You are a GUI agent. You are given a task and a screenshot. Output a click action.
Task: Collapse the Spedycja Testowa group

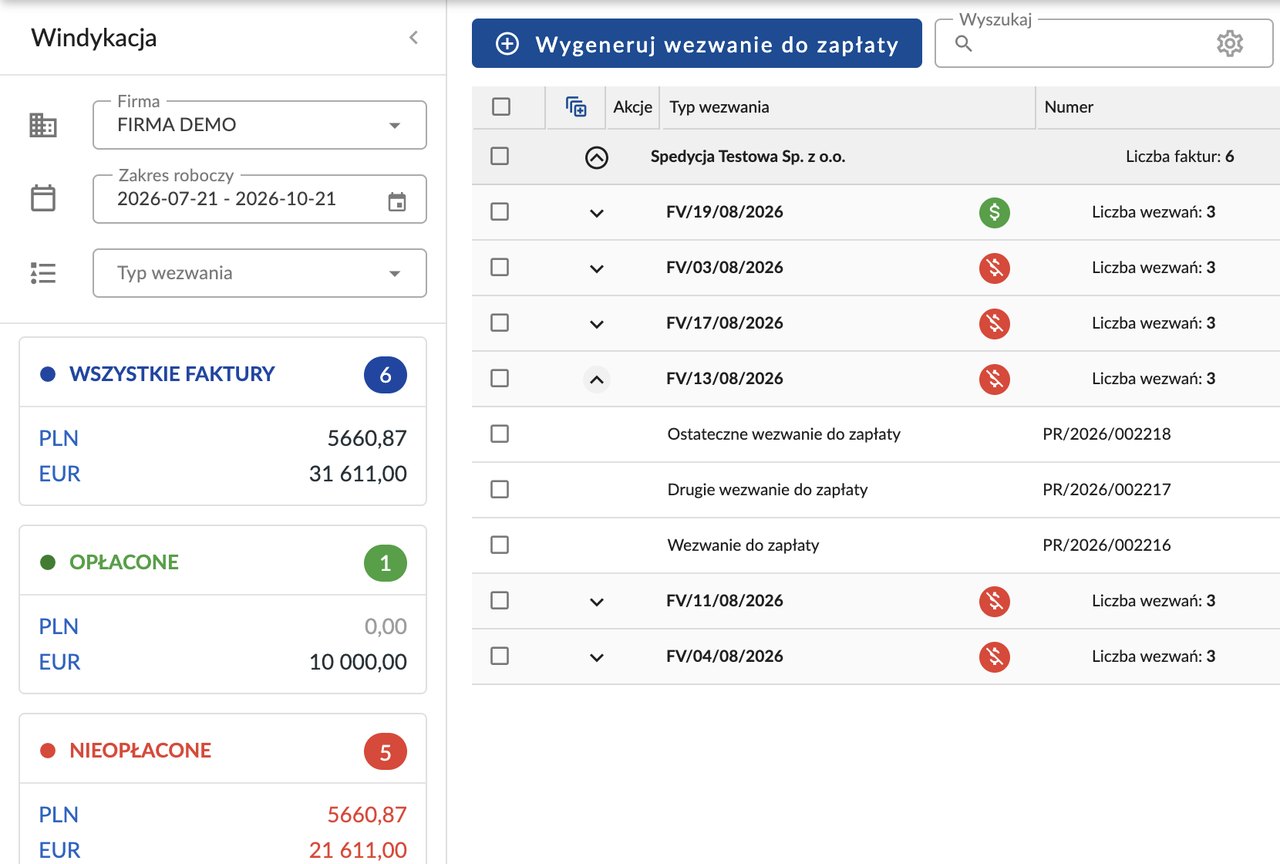[x=597, y=157]
